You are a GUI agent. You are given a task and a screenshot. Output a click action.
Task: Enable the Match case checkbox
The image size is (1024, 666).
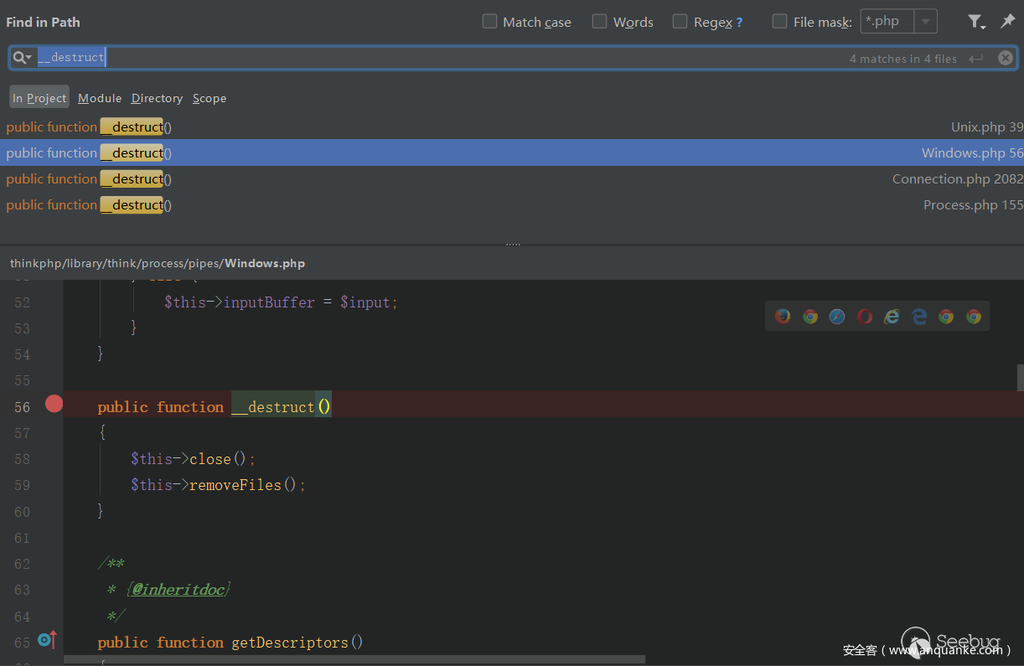coord(490,21)
